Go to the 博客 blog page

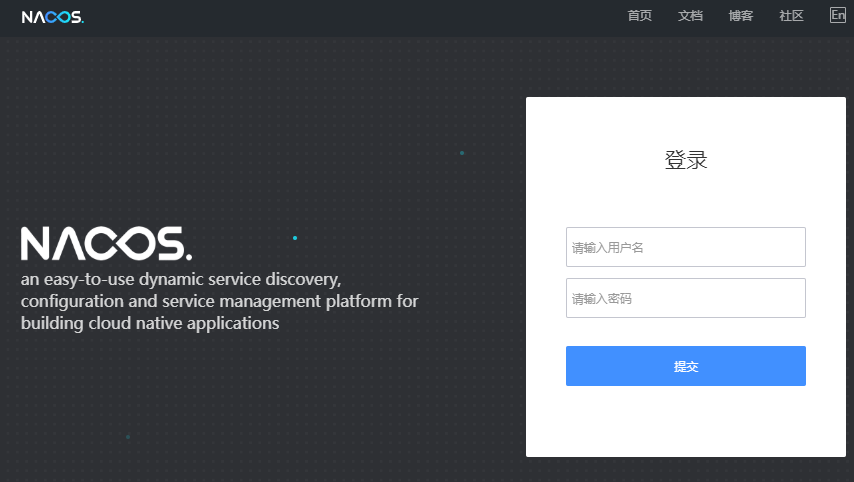pos(741,16)
